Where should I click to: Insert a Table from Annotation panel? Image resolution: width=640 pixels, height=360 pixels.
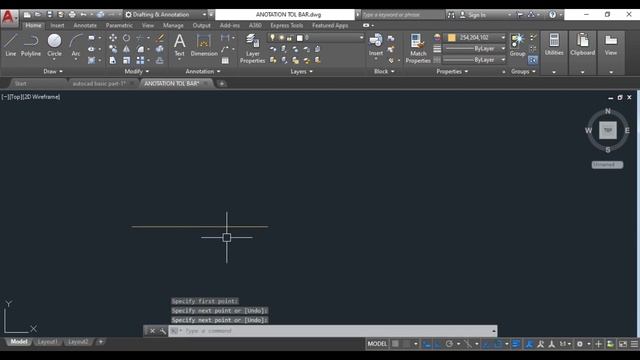(x=225, y=60)
